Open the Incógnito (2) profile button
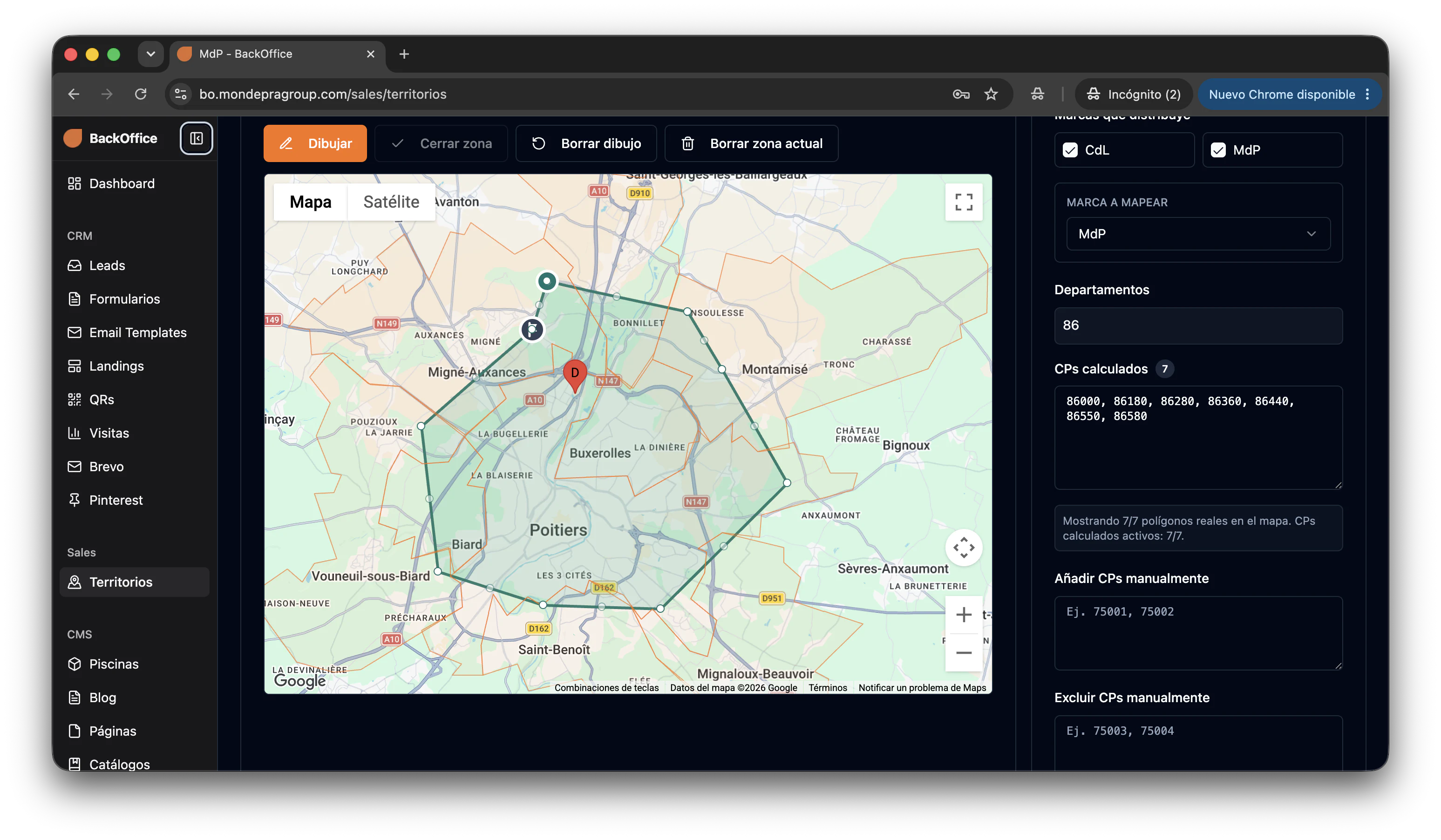This screenshot has height=840, width=1441. 1133,95
